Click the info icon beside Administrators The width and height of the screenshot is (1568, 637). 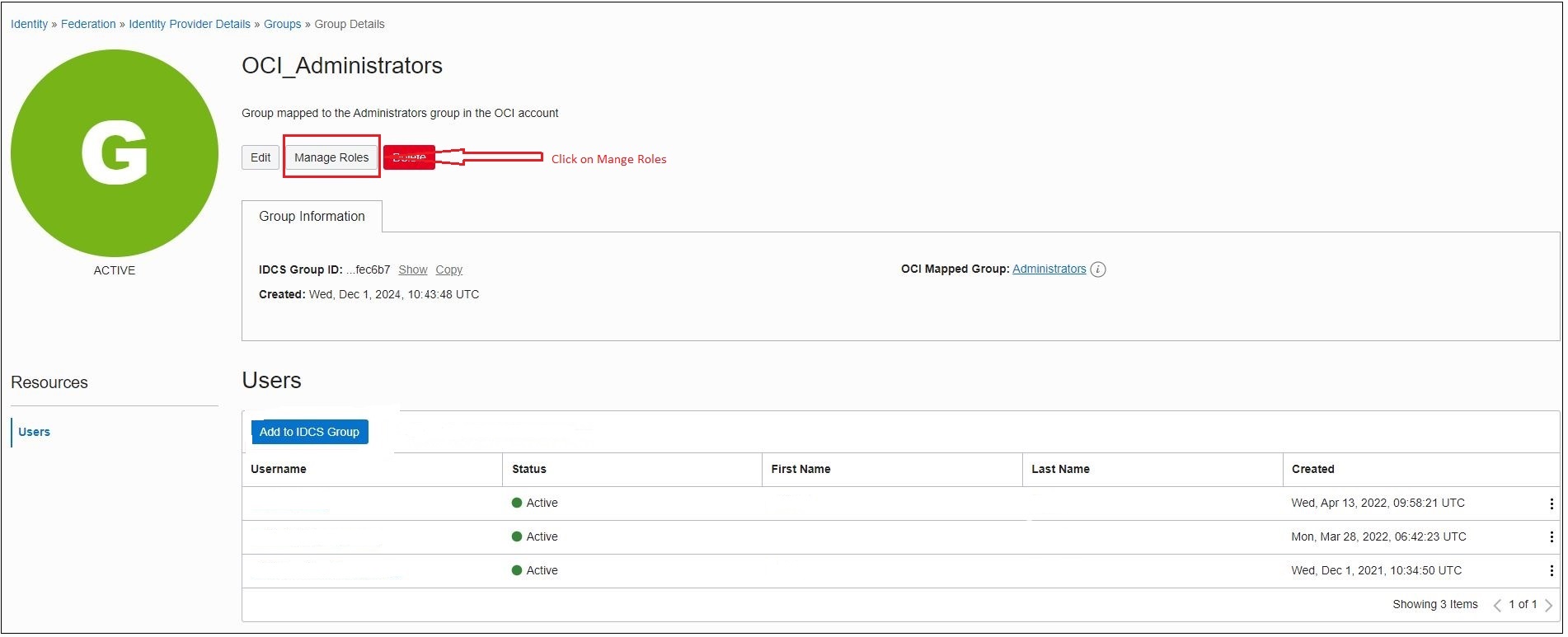click(x=1097, y=269)
